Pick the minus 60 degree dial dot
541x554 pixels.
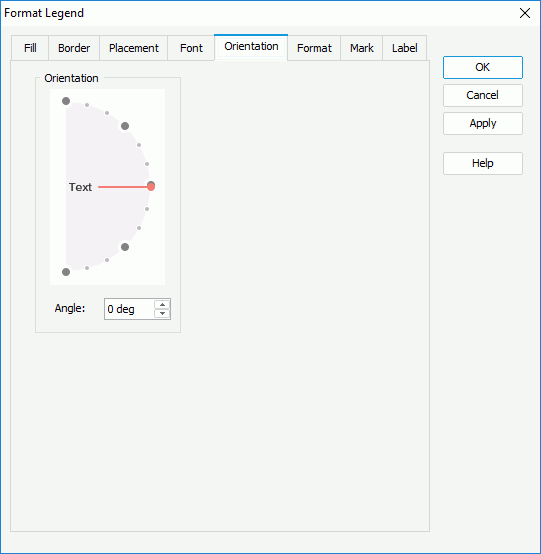(x=107, y=260)
